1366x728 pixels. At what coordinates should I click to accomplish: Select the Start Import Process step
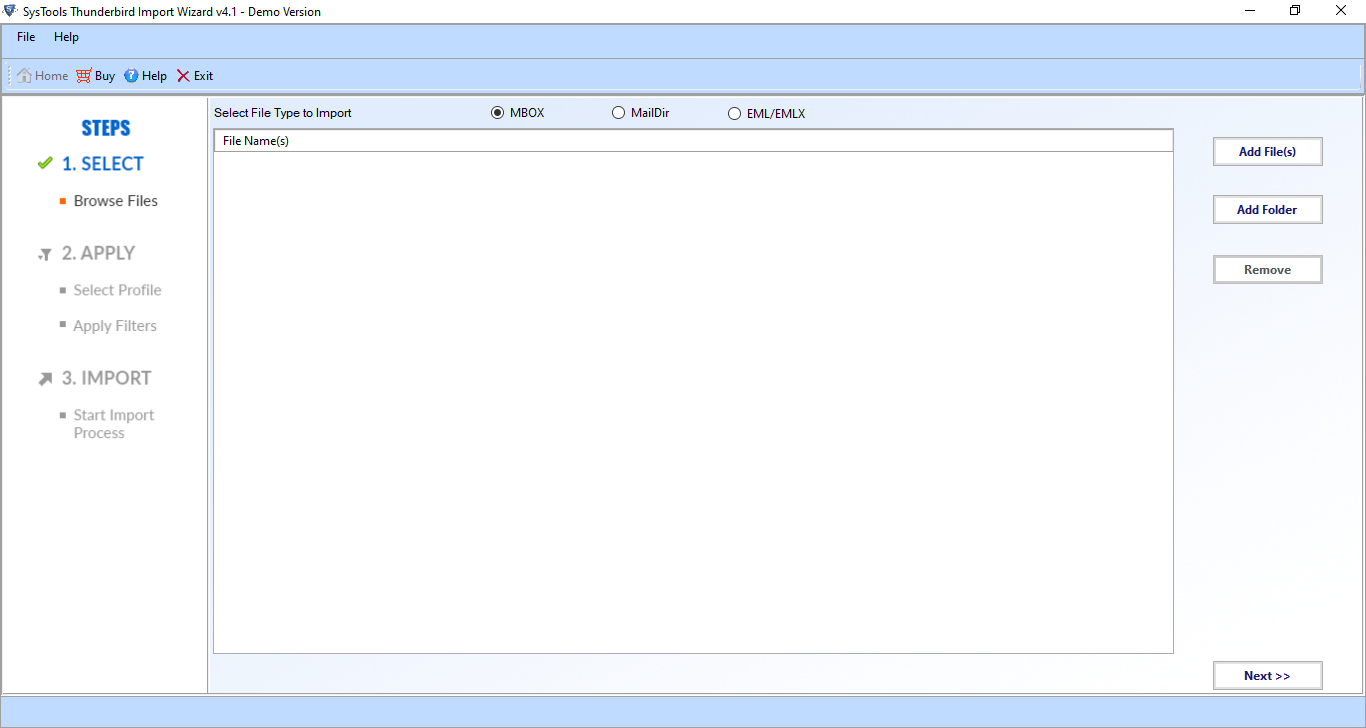(114, 424)
